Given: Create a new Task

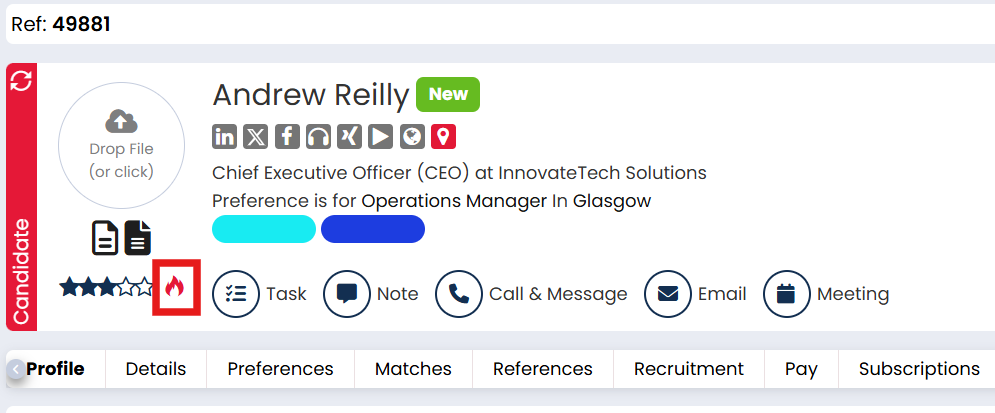Looking at the screenshot, I should tap(260, 294).
